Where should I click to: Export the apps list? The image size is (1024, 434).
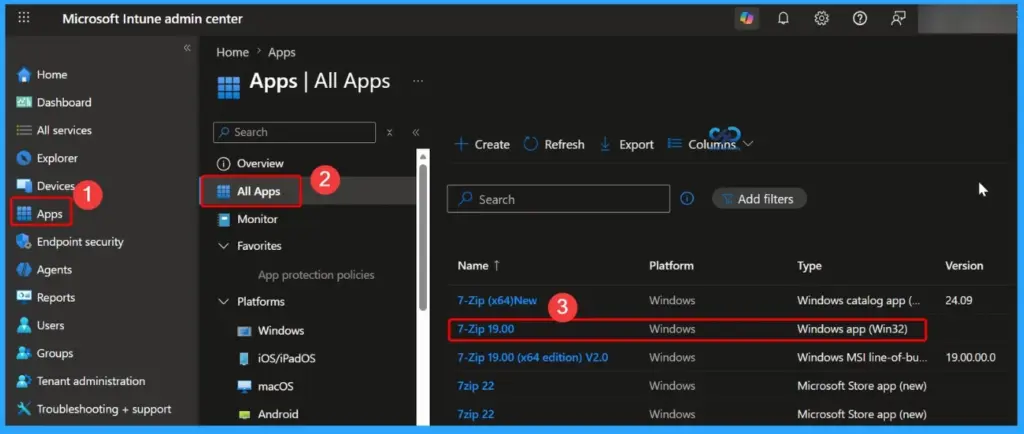click(626, 144)
